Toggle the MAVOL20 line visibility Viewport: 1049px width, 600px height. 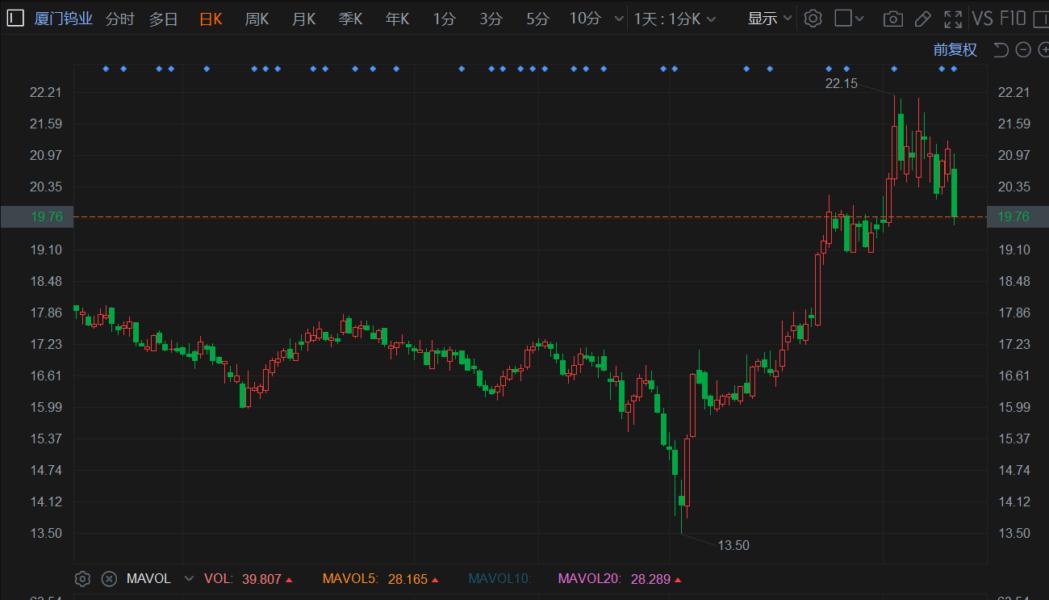[619, 579]
